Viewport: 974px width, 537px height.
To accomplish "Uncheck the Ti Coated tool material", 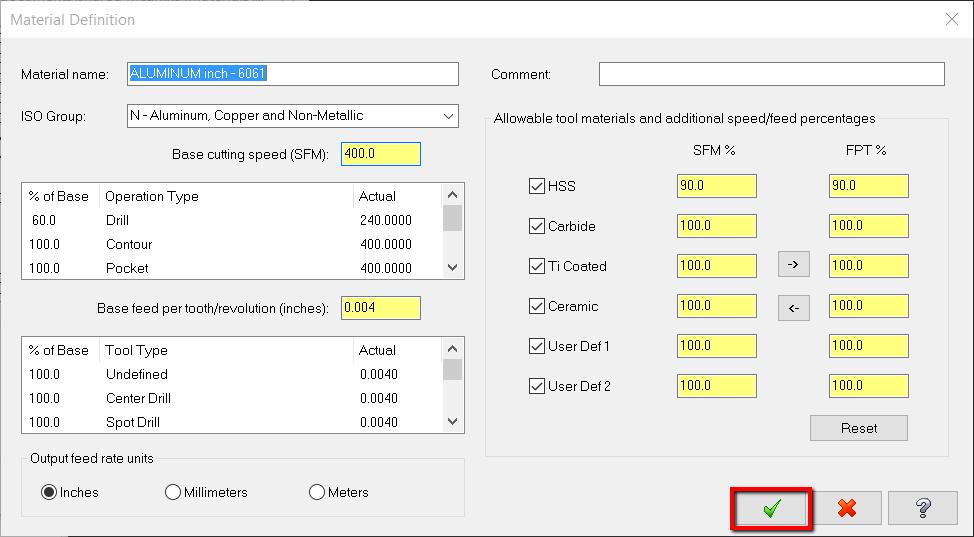I will (537, 266).
